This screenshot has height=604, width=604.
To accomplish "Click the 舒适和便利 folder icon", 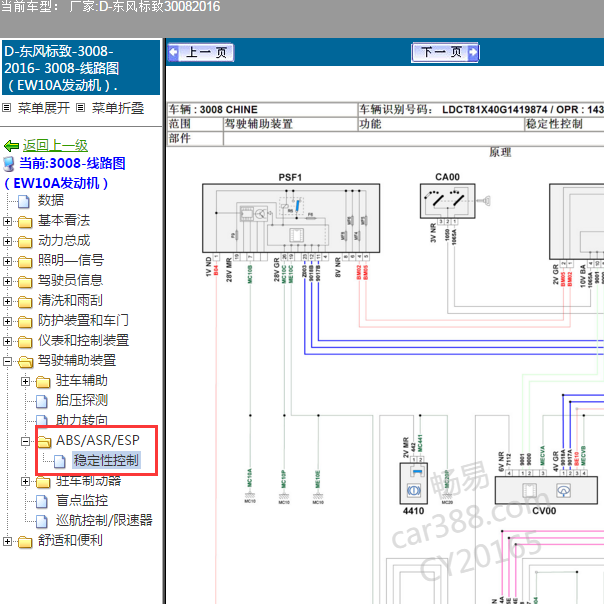I will click(x=25, y=541).
